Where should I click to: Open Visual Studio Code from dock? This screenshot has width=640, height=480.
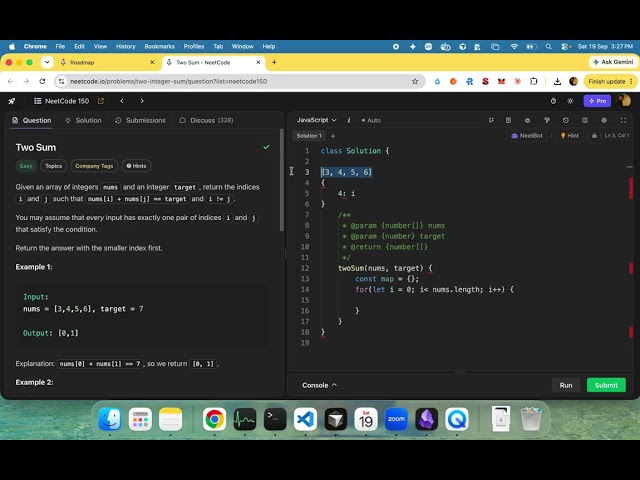coord(305,419)
